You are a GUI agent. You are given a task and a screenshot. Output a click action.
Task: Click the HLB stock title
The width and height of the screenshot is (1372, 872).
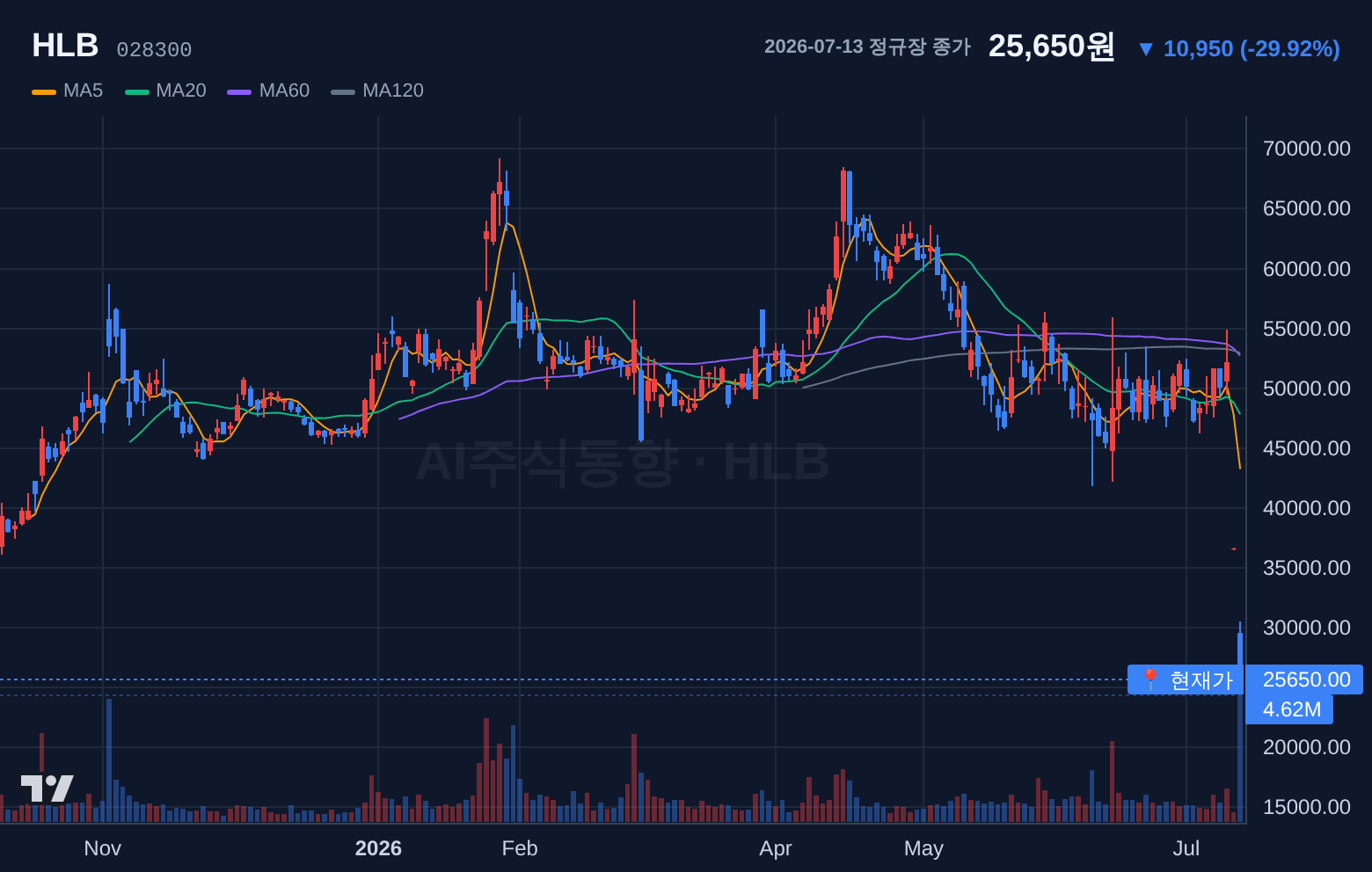click(65, 46)
